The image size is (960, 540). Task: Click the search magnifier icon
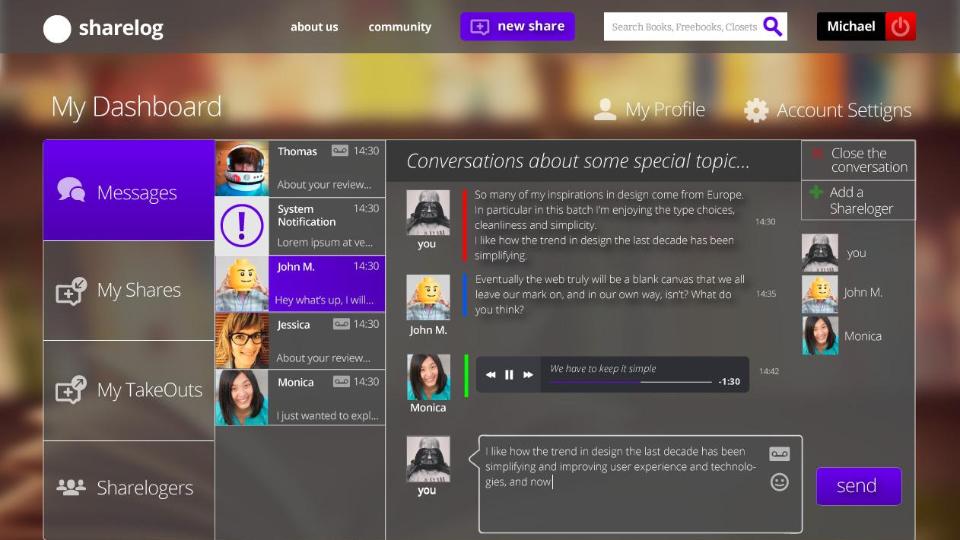click(x=772, y=27)
